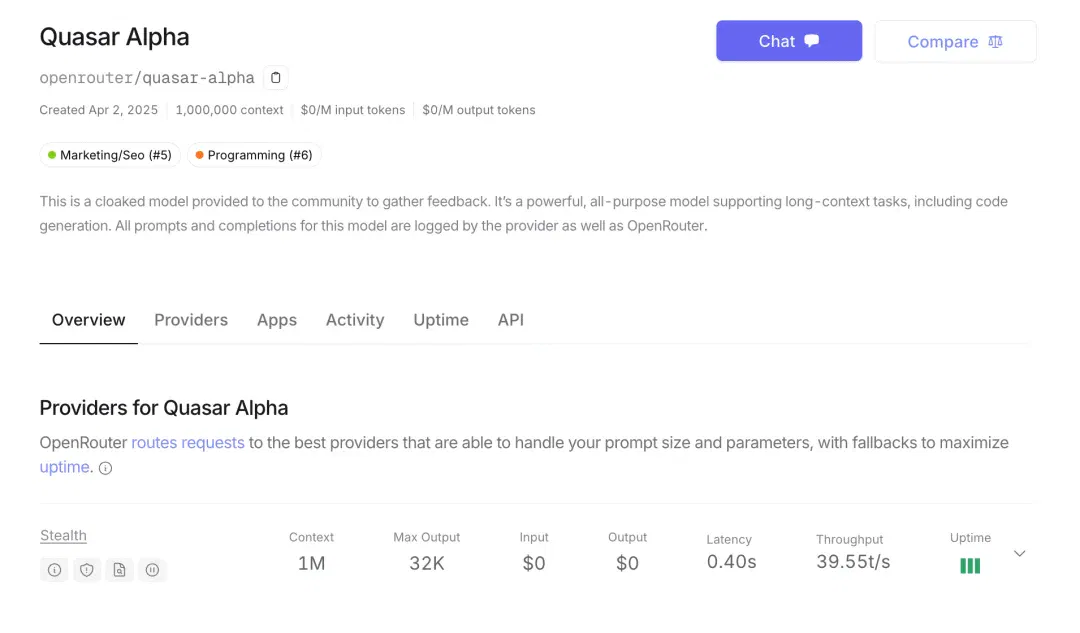Follow the 'routes requests' link
The image size is (1080, 633).
188,442
